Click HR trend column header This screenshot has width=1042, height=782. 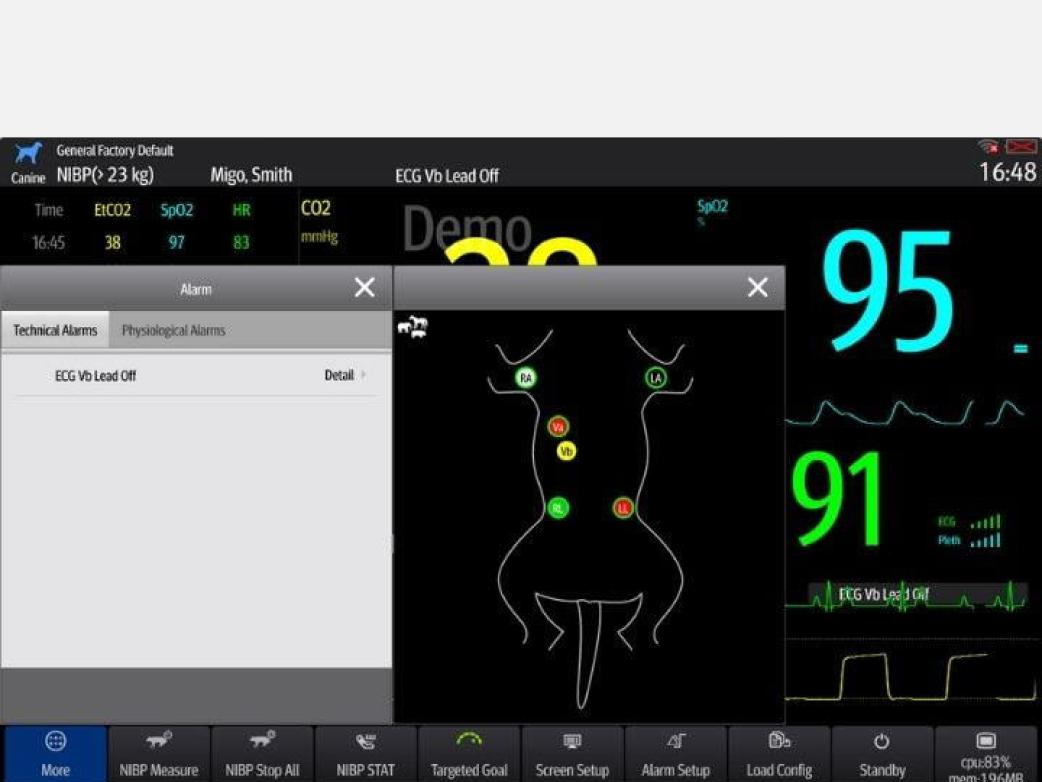[x=241, y=211]
